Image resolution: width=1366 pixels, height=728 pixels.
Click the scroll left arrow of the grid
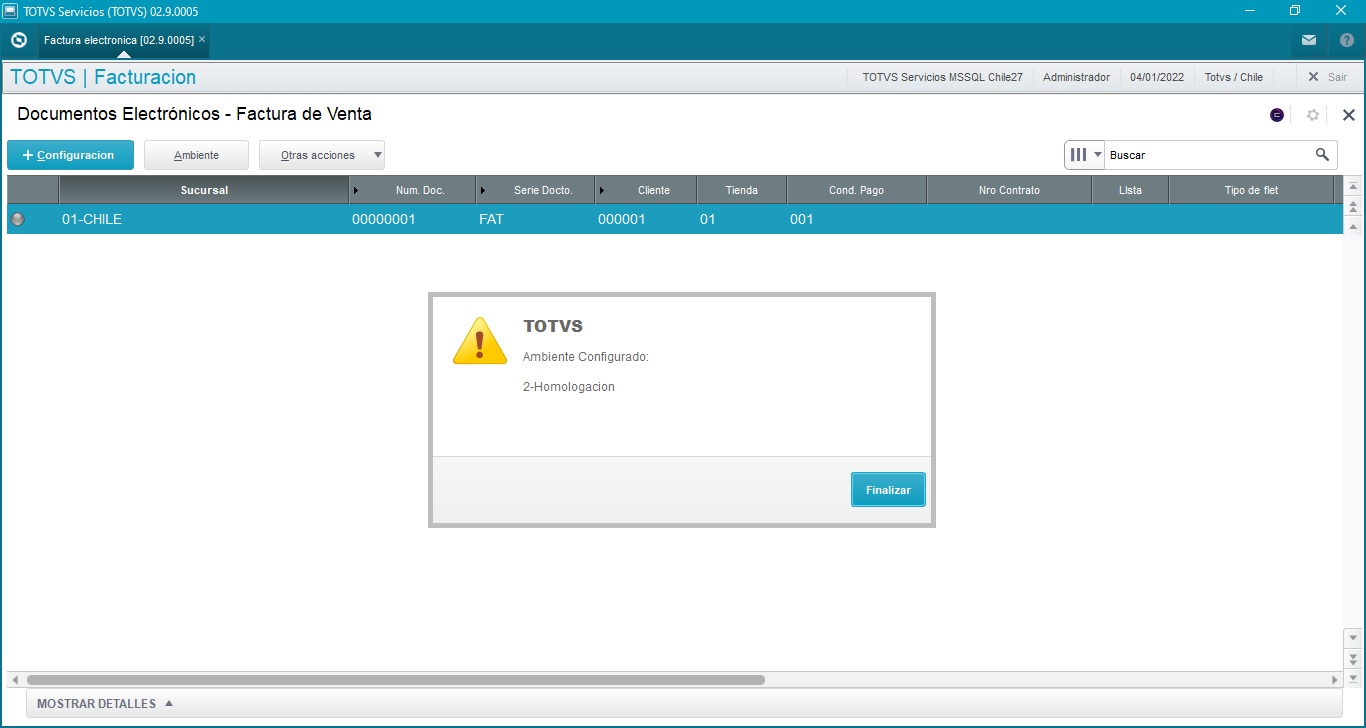[x=14, y=680]
